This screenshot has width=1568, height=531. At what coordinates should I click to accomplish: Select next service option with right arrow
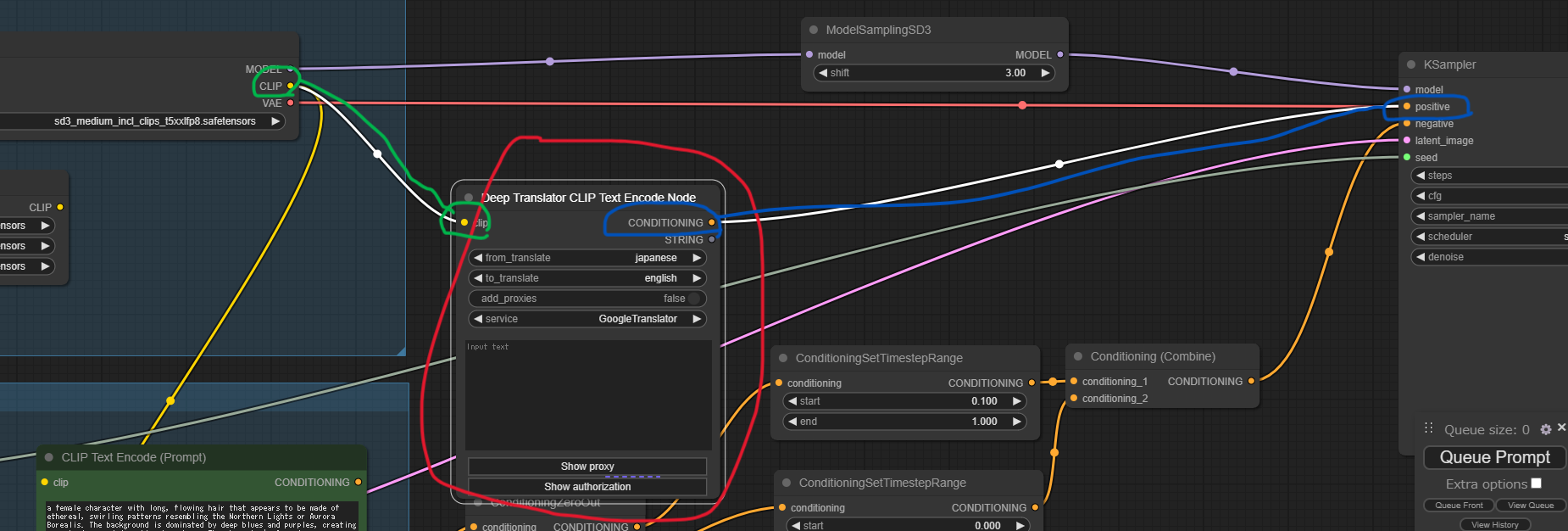(697, 319)
